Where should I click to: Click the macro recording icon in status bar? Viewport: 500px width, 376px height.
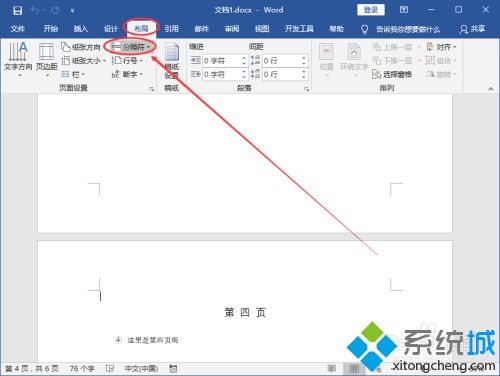[x=173, y=369]
